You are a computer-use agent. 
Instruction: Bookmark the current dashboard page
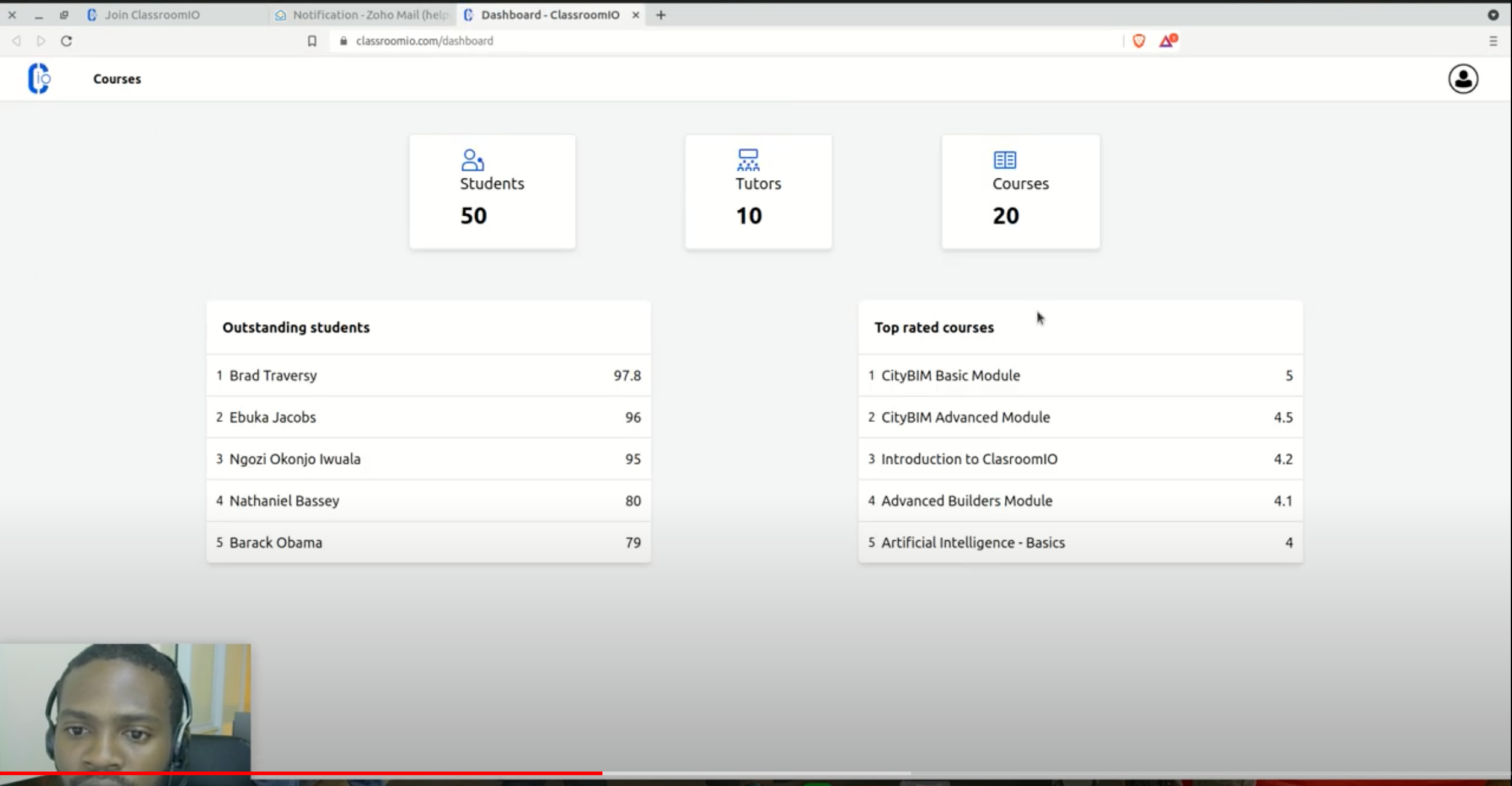pyautogui.click(x=312, y=41)
